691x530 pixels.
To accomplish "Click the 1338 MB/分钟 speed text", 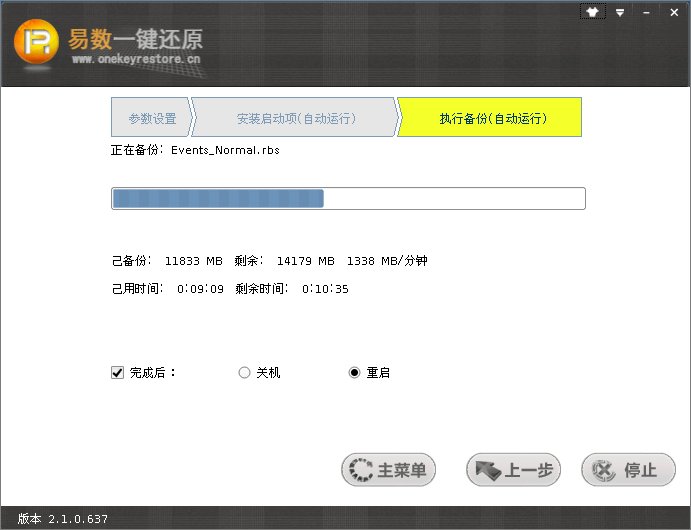I will (x=387, y=261).
